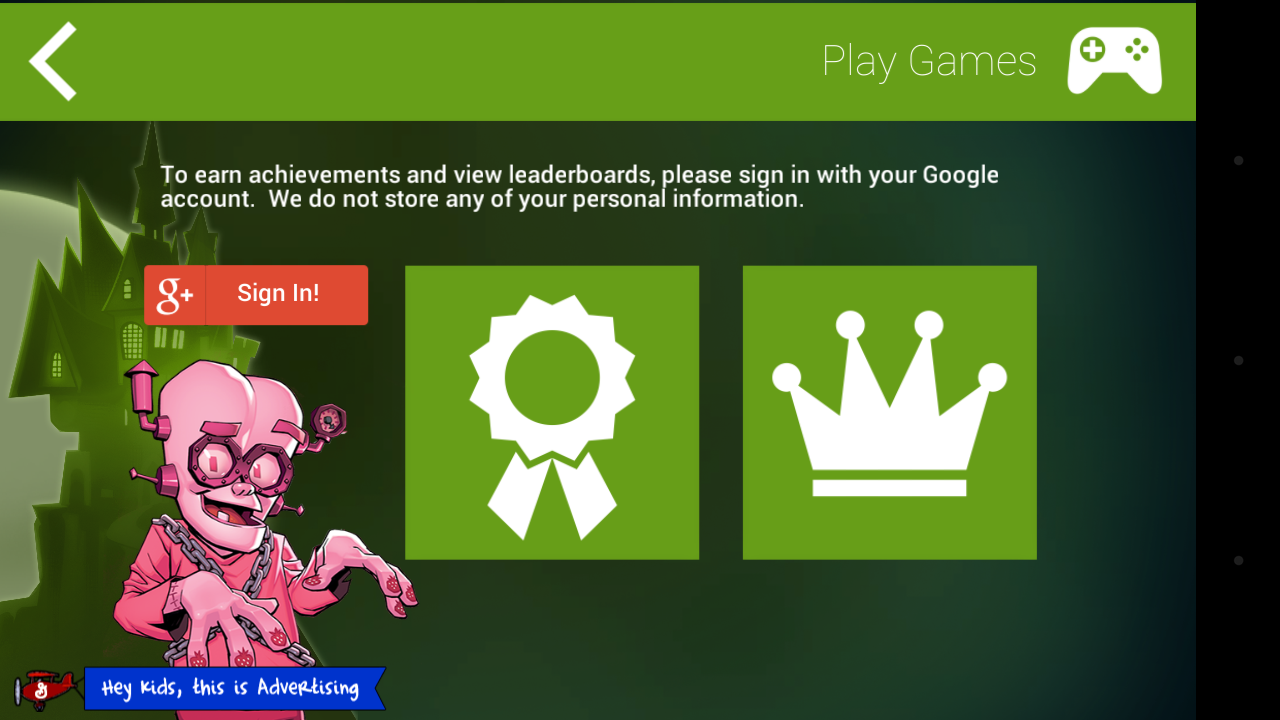This screenshot has width=1280, height=720.
Task: Open the achievements ribbon badge tile
Action: [x=552, y=412]
